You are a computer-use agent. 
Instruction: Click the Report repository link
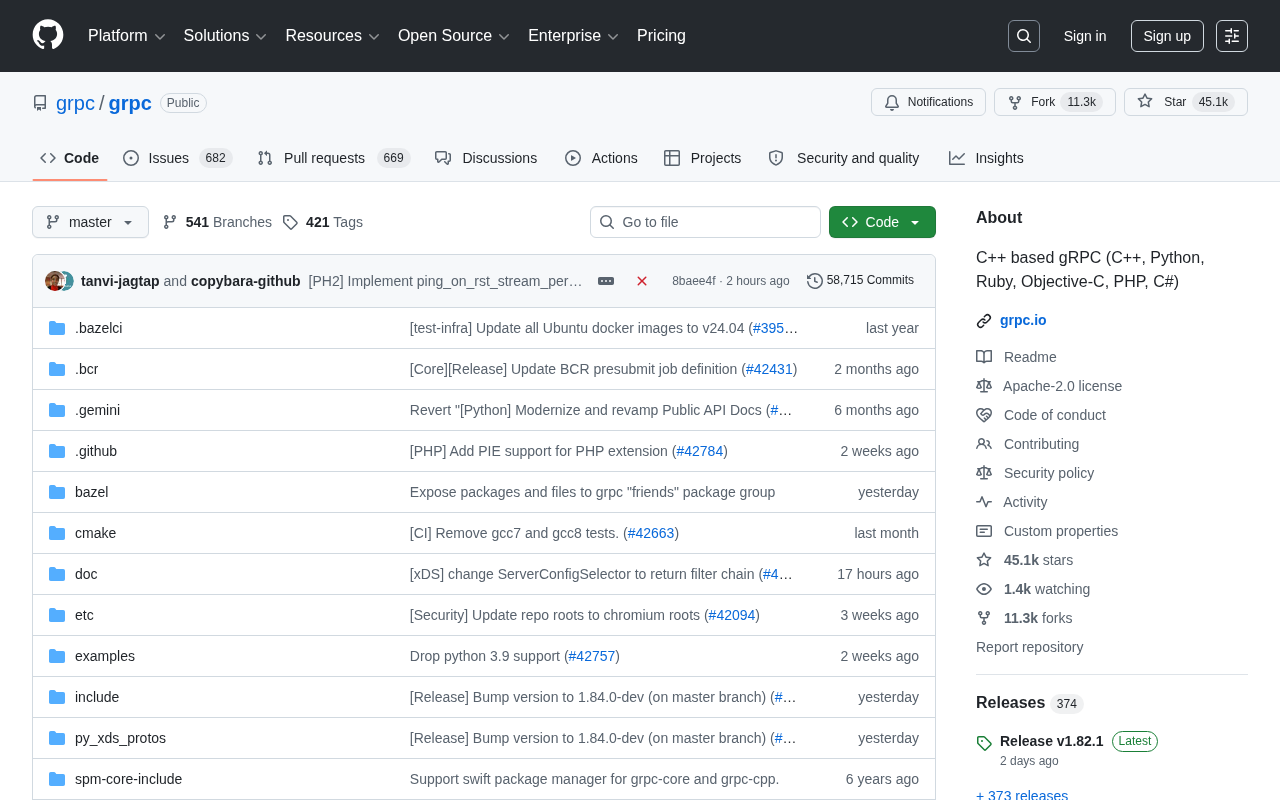pos(1029,647)
